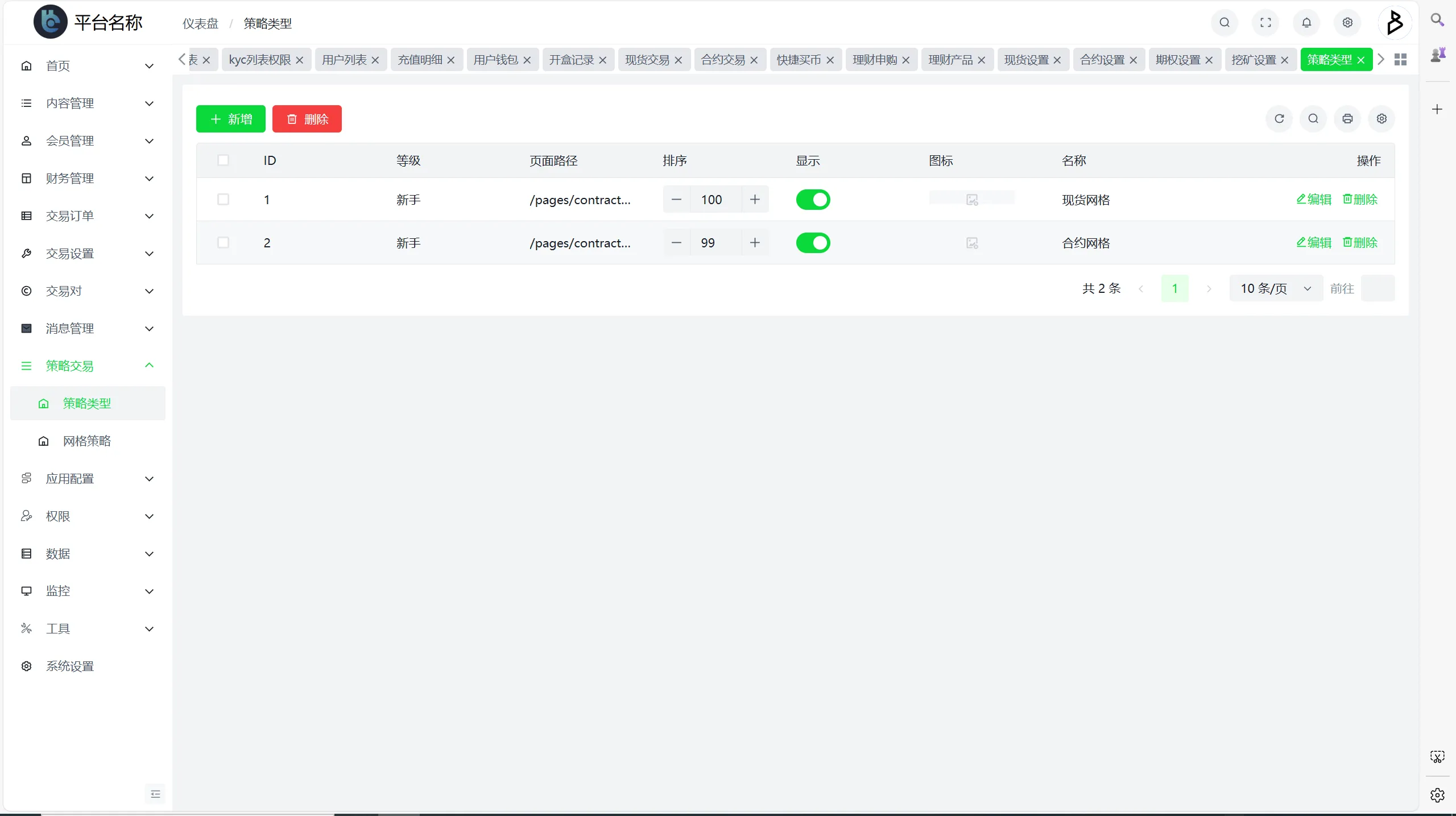
Task: Show the table search filter
Action: coord(1313,119)
